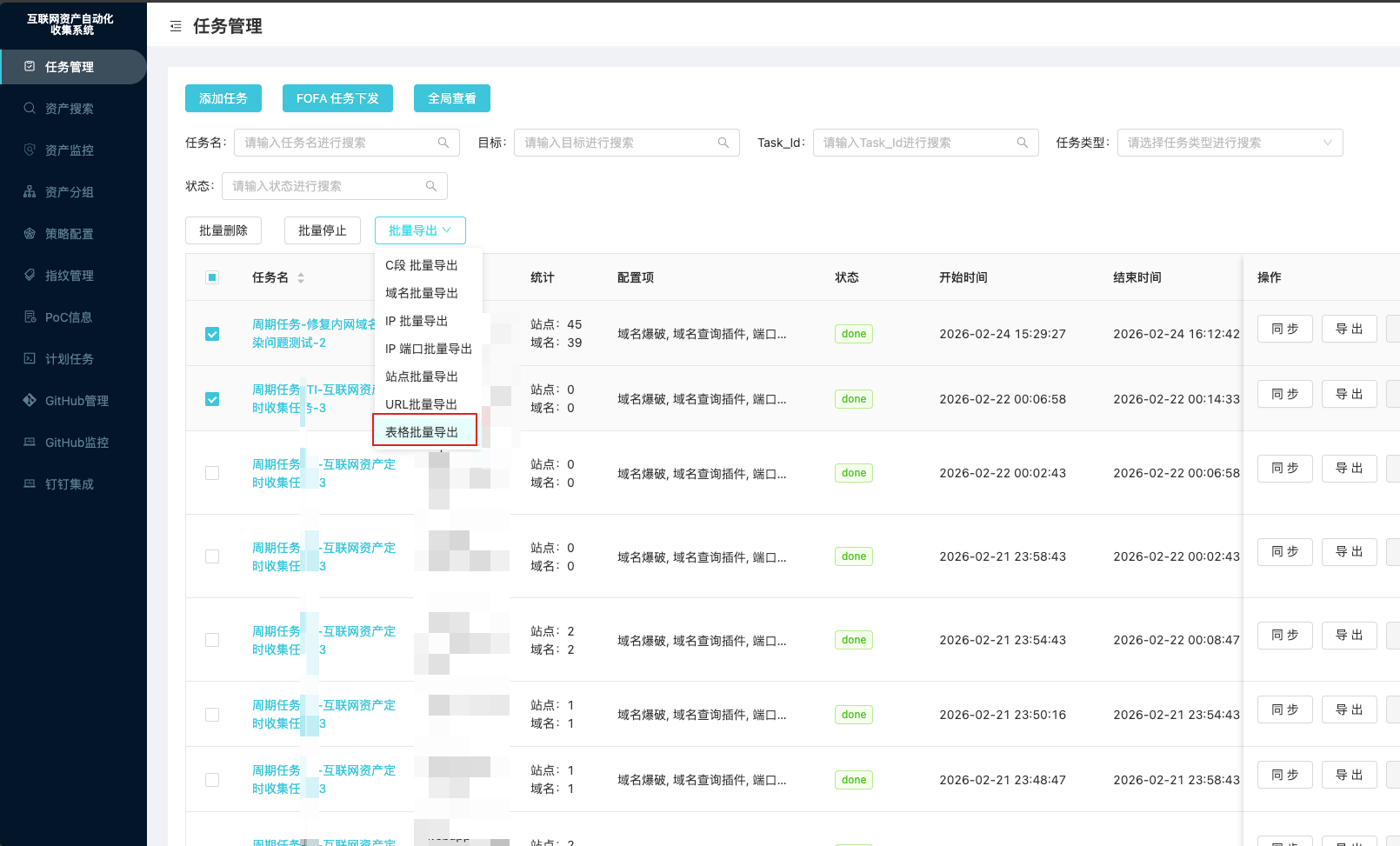
Task: Select IP 批量导出 menu option
Action: tap(428, 321)
